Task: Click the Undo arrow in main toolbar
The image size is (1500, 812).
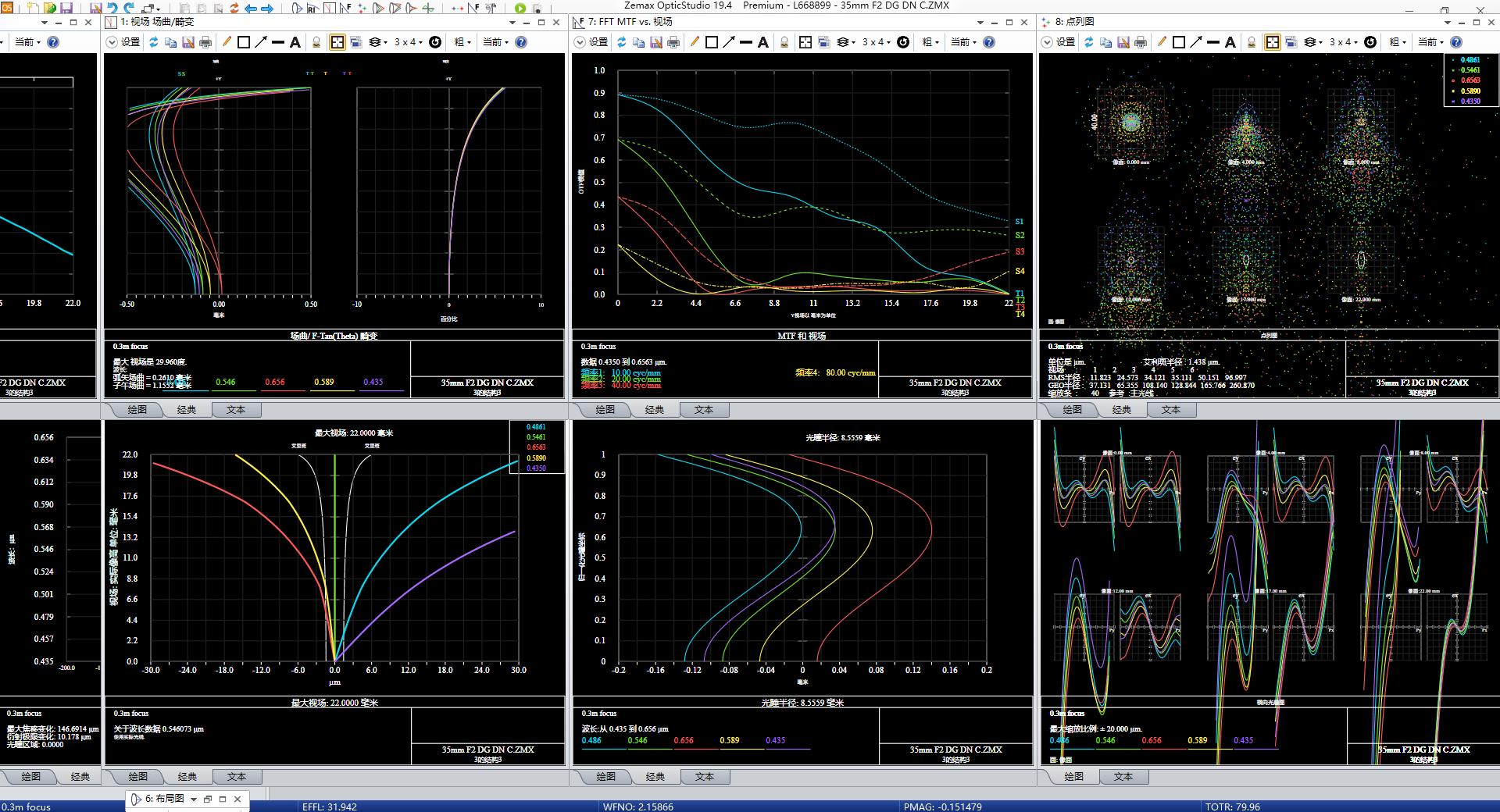Action: coord(112,9)
